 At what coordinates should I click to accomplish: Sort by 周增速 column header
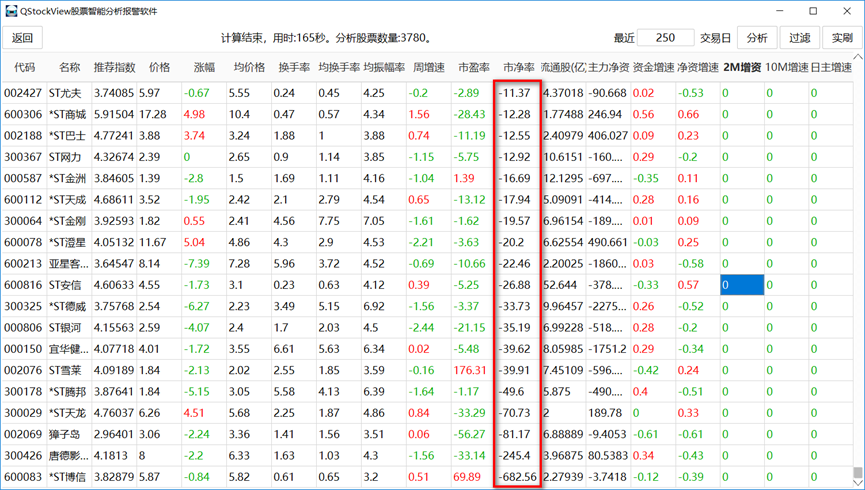click(429, 67)
